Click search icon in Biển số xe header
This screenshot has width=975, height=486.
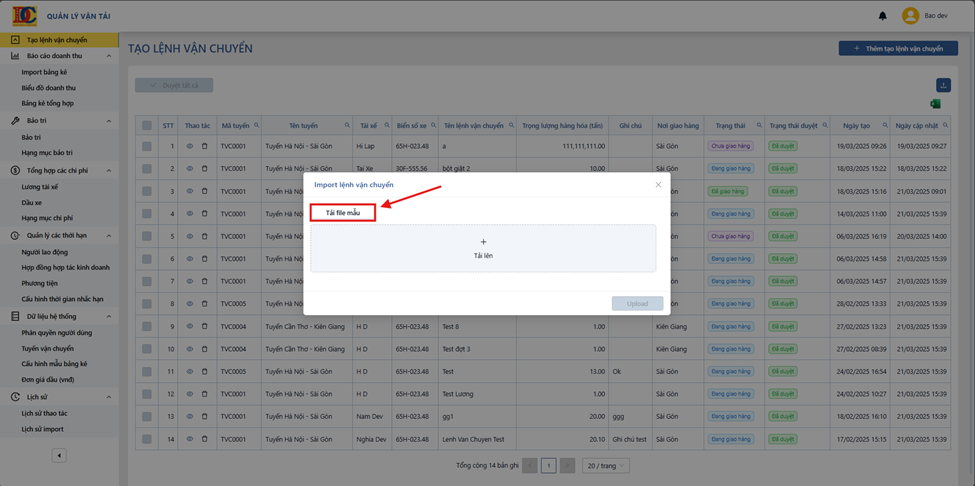click(x=433, y=125)
